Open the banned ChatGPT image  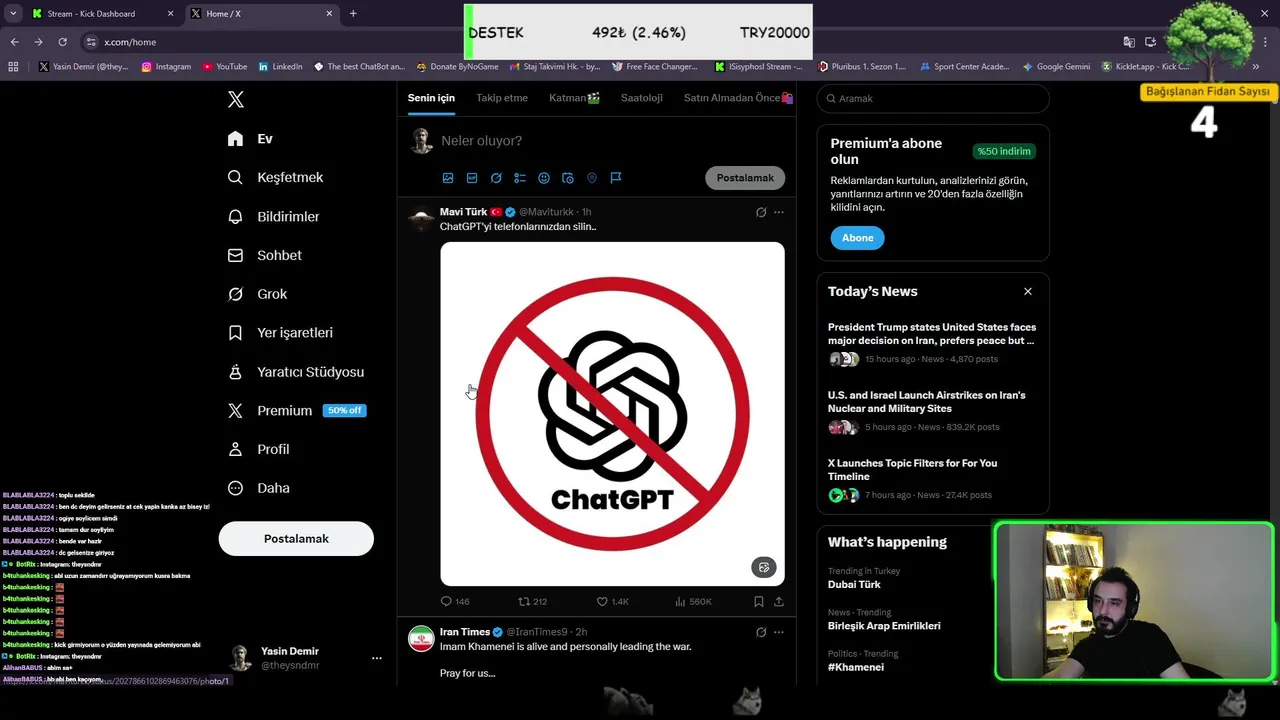612,413
